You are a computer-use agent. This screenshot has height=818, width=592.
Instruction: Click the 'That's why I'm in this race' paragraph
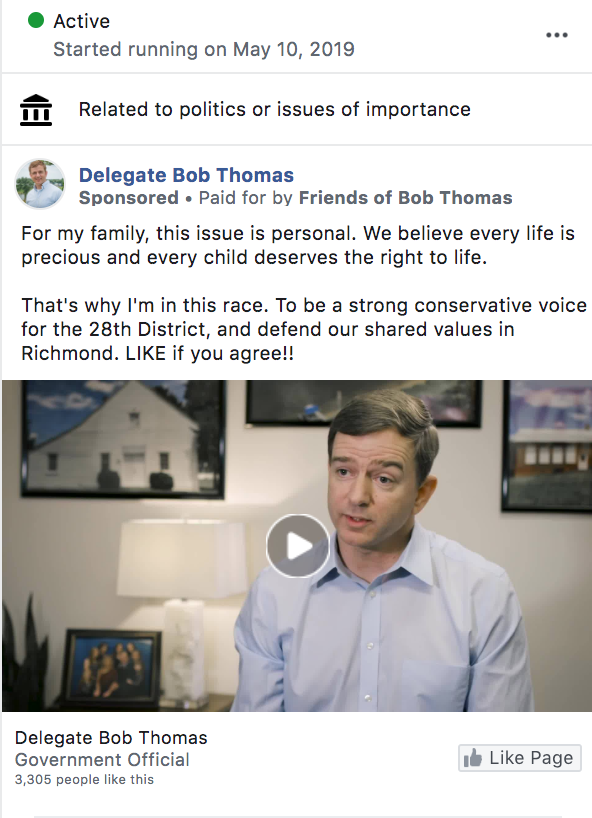click(304, 329)
